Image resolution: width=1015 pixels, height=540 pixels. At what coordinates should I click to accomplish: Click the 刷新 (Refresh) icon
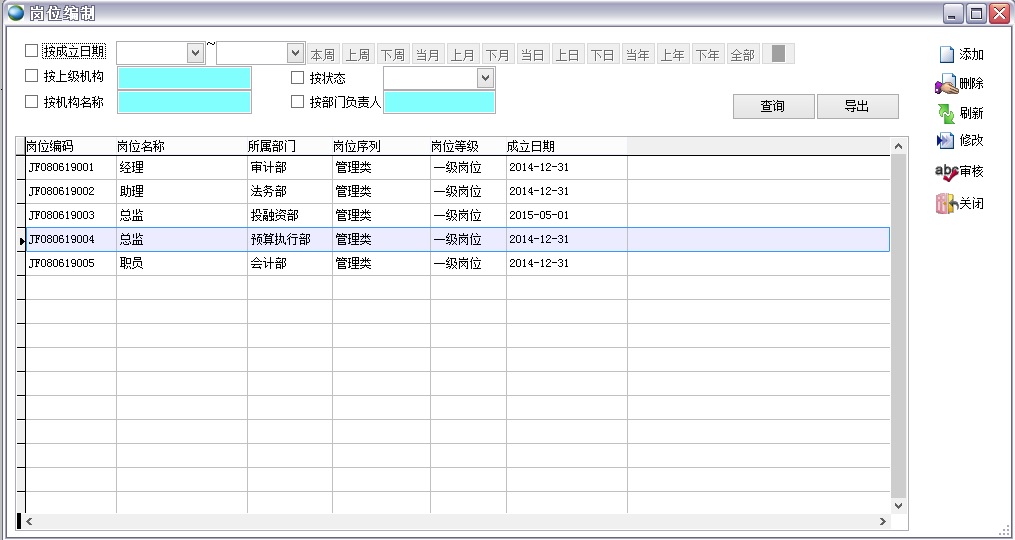[x=945, y=113]
